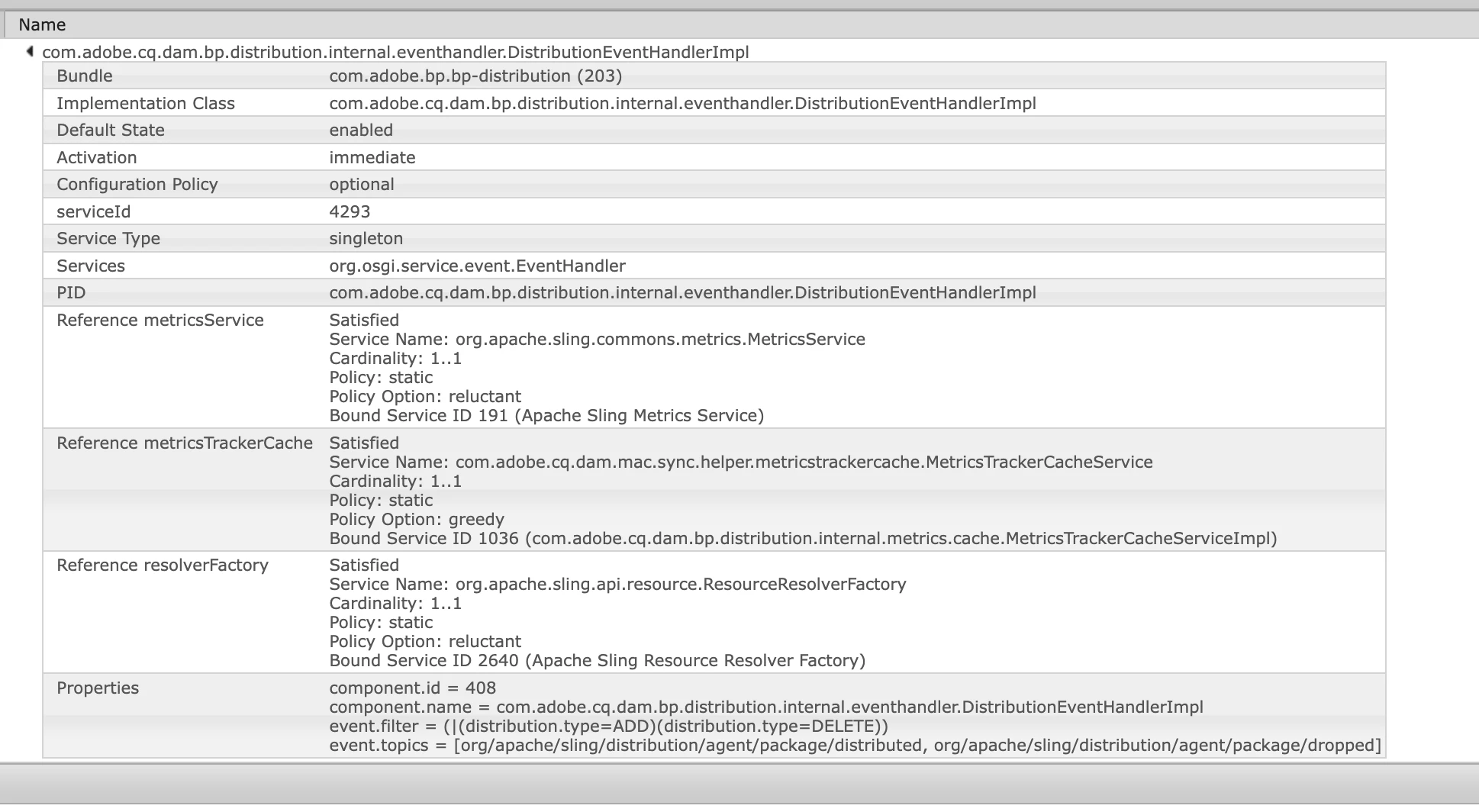Collapse the DistributionEventHandlerImpl component row
This screenshot has width=1479, height=812.
(x=30, y=52)
